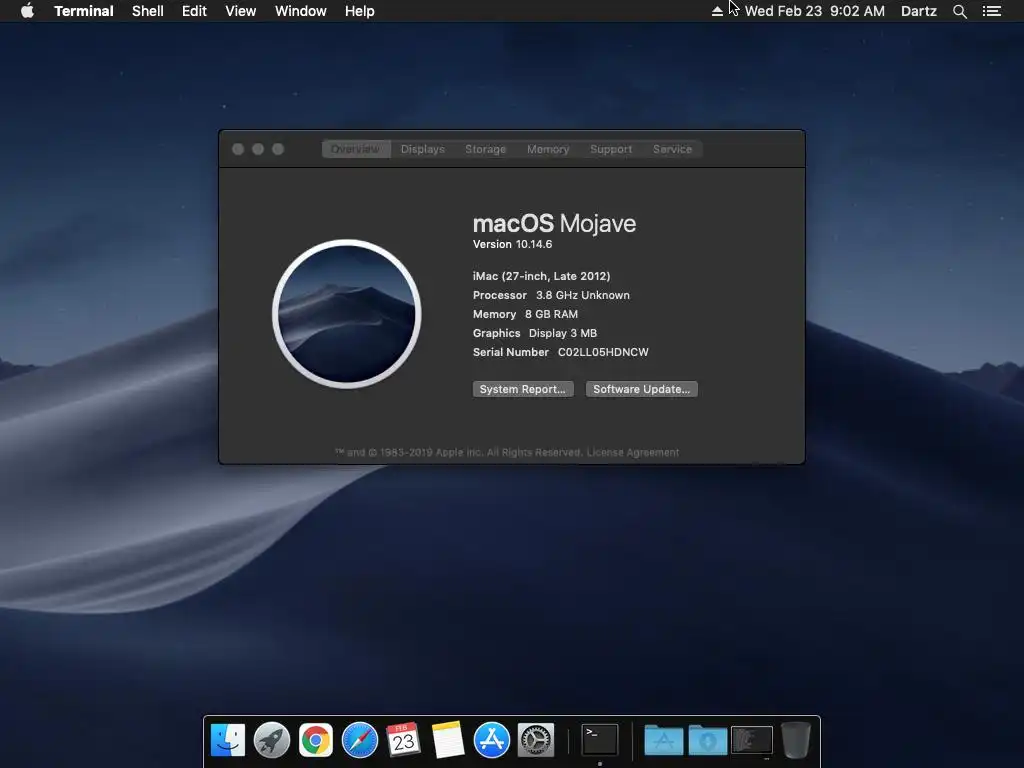The width and height of the screenshot is (1024, 768).
Task: Switch to the Storage tab
Action: click(485, 149)
